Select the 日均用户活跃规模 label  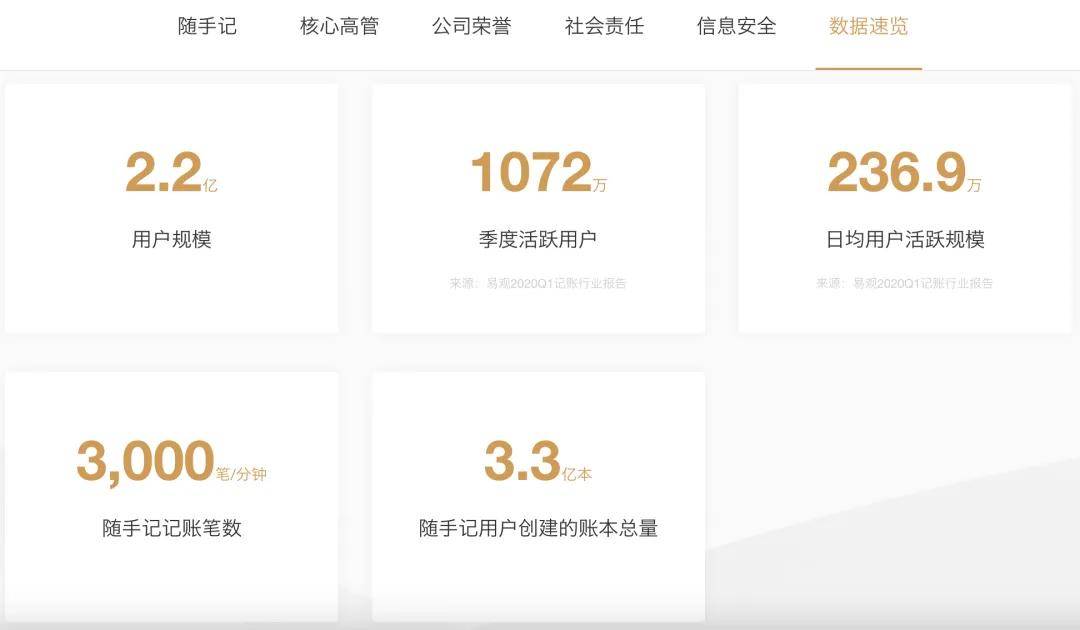click(x=905, y=240)
